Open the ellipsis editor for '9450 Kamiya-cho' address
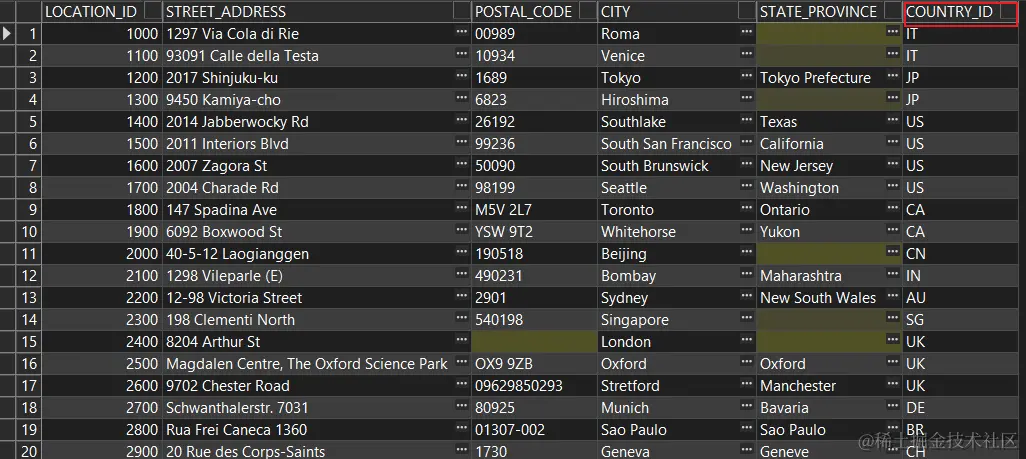The height and width of the screenshot is (459, 1026). 462,98
